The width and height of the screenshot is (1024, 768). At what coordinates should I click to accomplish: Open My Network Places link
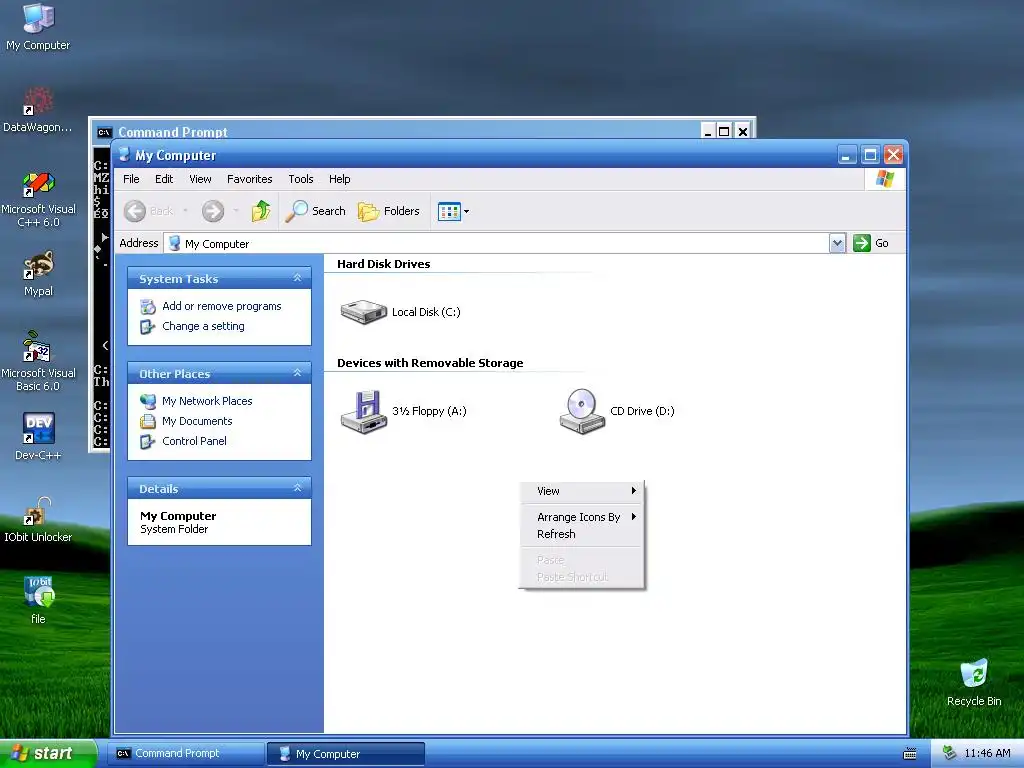(x=207, y=401)
